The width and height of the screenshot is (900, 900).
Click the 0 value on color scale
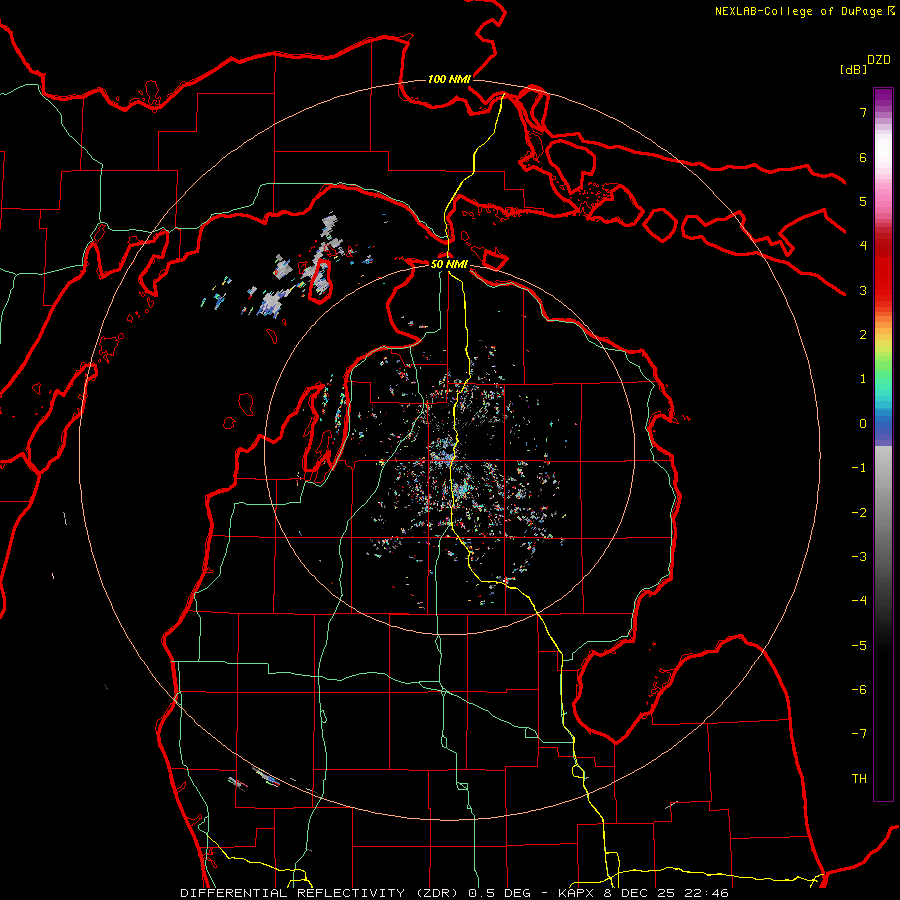point(863,424)
